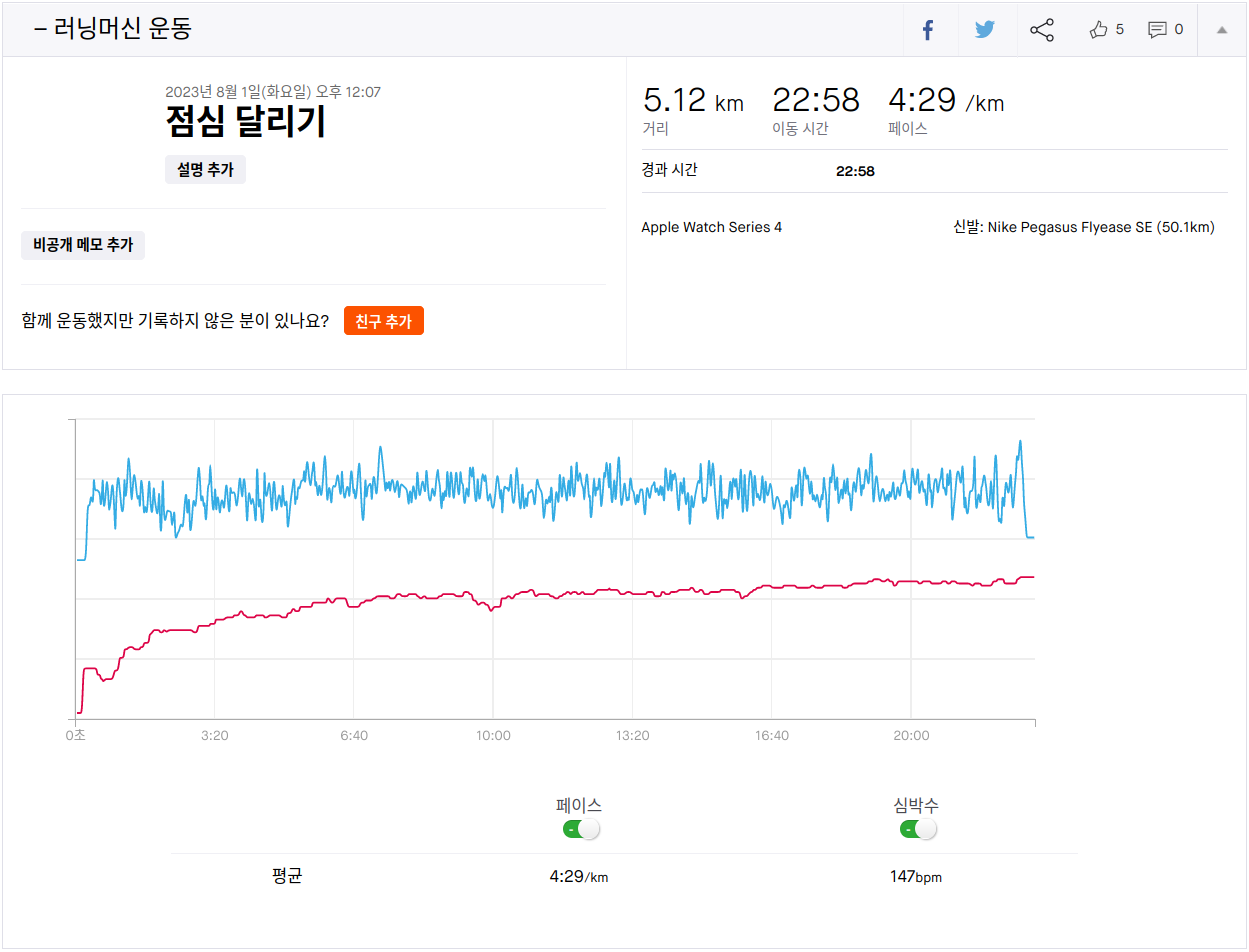Share activity on Twitter
The width and height of the screenshot is (1249, 952).
[985, 30]
